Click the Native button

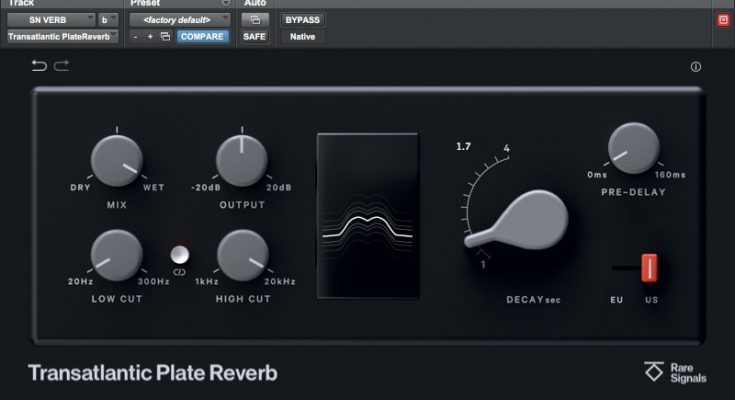point(302,36)
